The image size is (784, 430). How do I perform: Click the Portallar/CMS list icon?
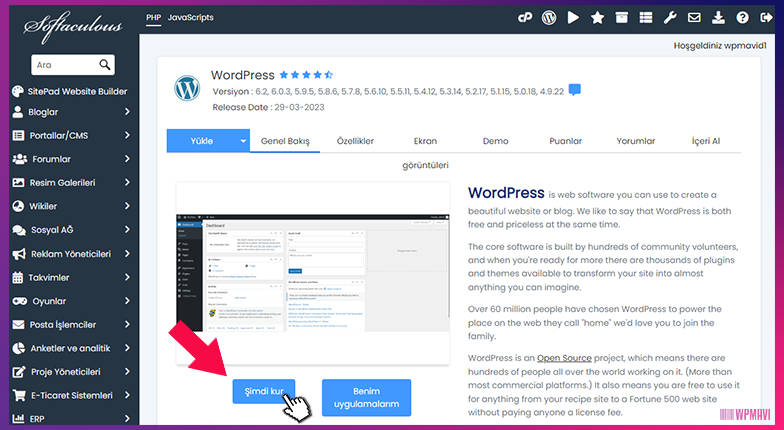click(18, 135)
